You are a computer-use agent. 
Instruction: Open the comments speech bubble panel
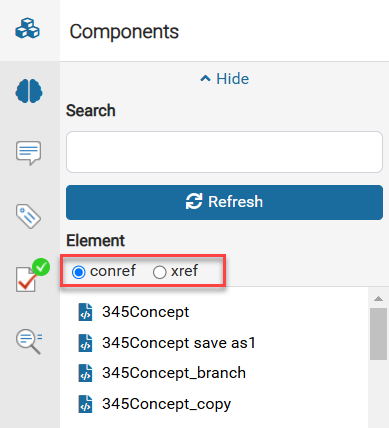[29, 153]
